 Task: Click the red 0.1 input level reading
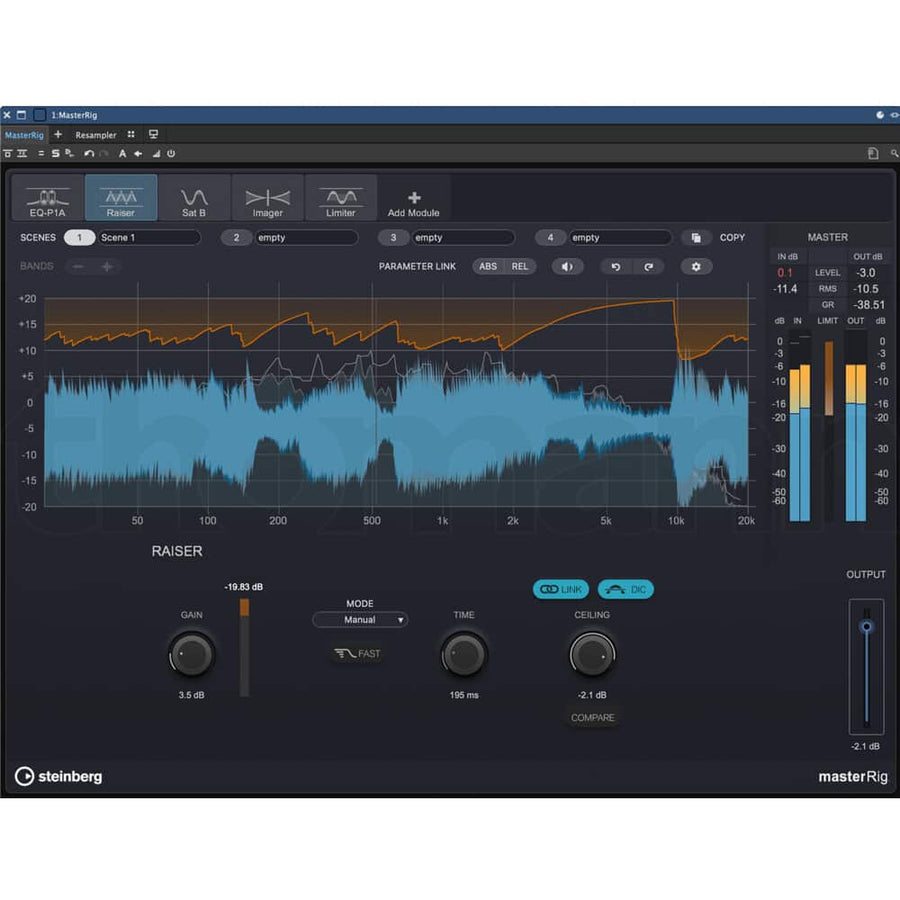(x=785, y=273)
